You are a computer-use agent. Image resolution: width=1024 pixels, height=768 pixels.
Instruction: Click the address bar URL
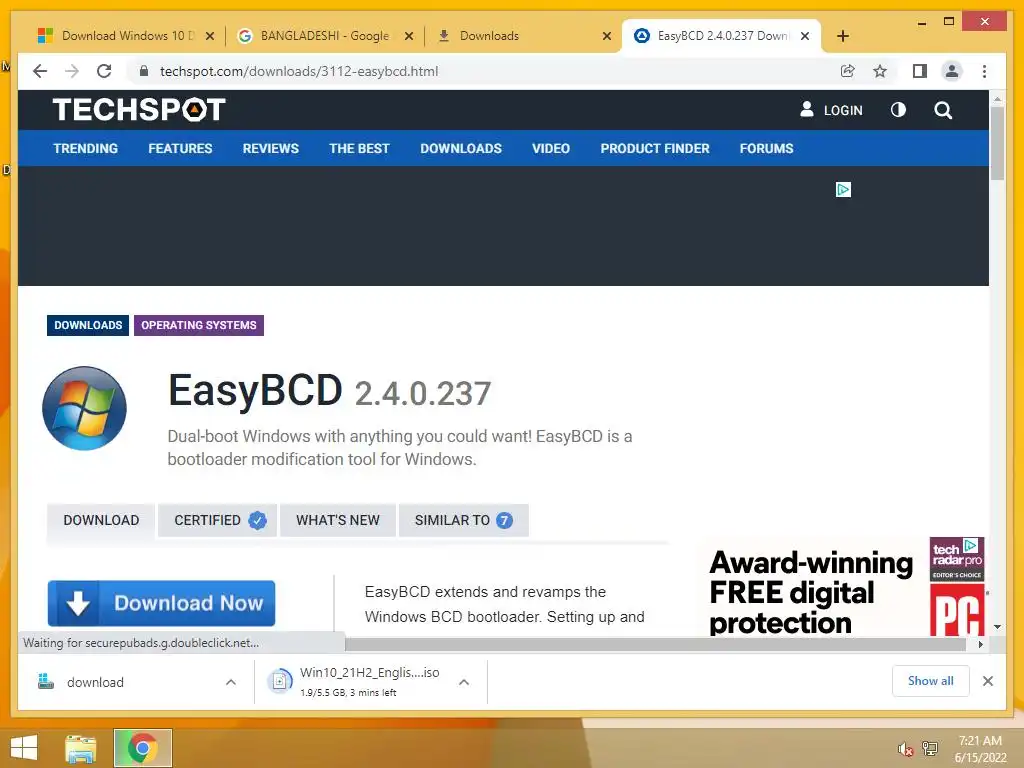click(x=298, y=71)
